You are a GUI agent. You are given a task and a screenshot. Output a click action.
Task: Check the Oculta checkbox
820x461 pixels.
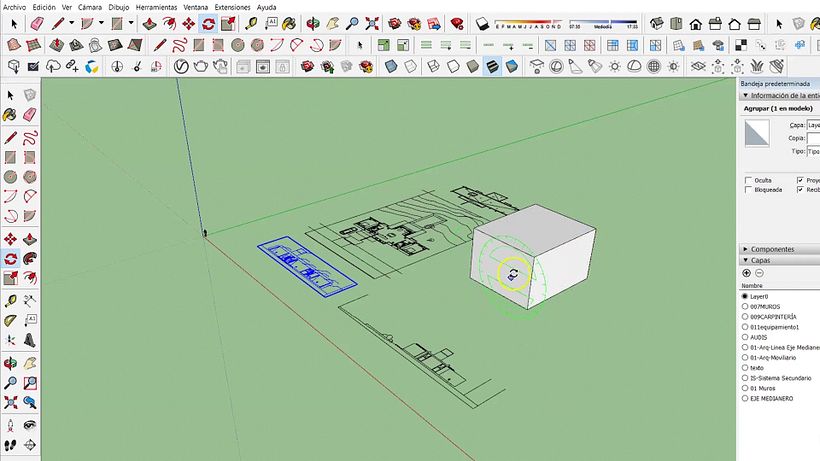748,180
